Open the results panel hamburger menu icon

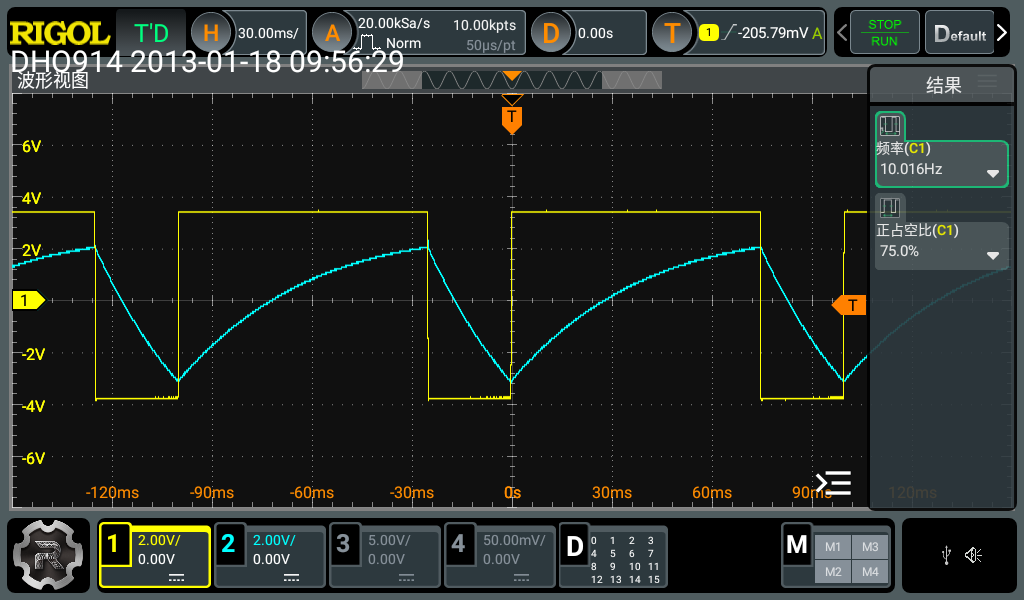(987, 82)
